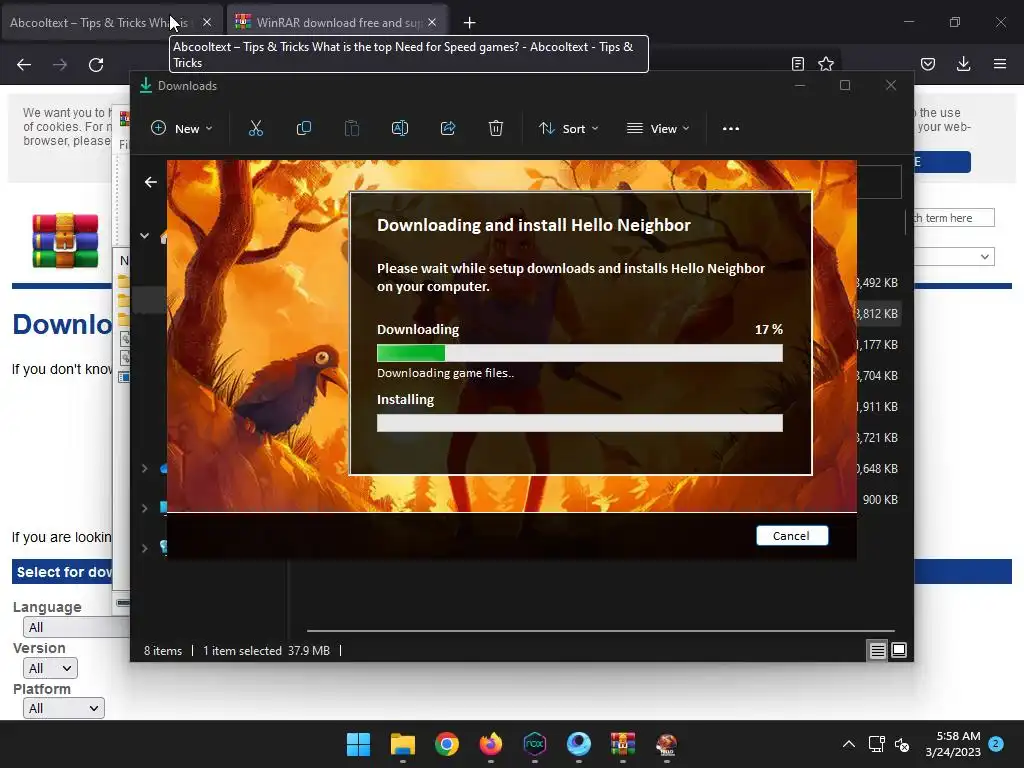Toggle browser reader view icon
The height and width of the screenshot is (768, 1024).
797,64
